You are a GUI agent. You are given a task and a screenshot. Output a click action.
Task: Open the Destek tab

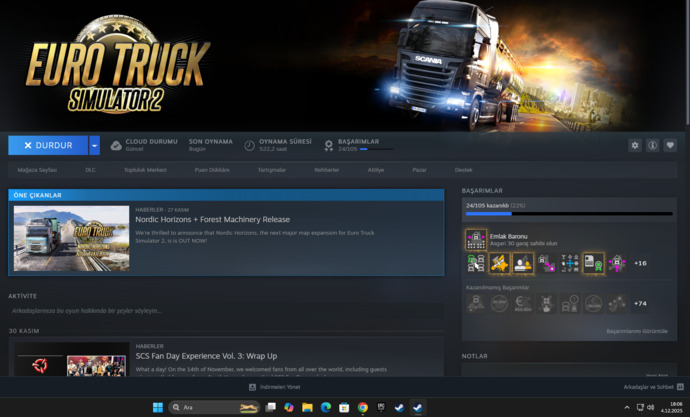click(x=463, y=170)
